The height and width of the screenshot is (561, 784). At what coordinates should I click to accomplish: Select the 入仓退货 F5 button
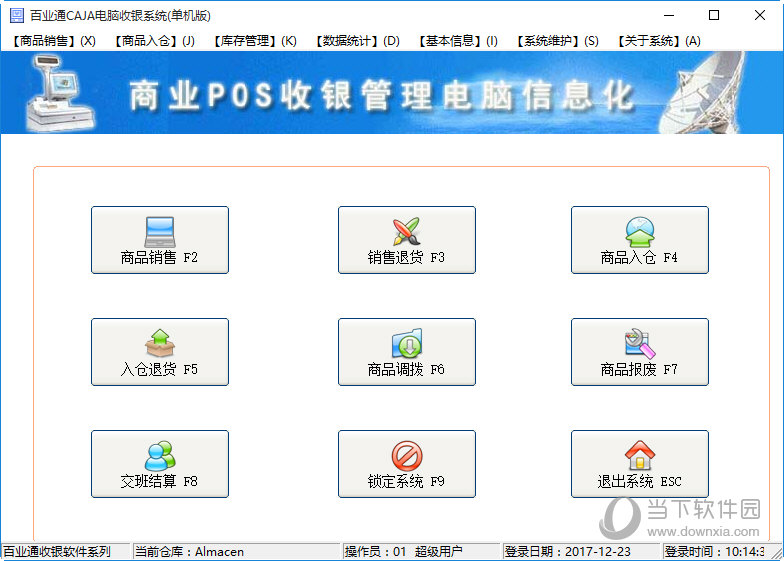tap(160, 352)
